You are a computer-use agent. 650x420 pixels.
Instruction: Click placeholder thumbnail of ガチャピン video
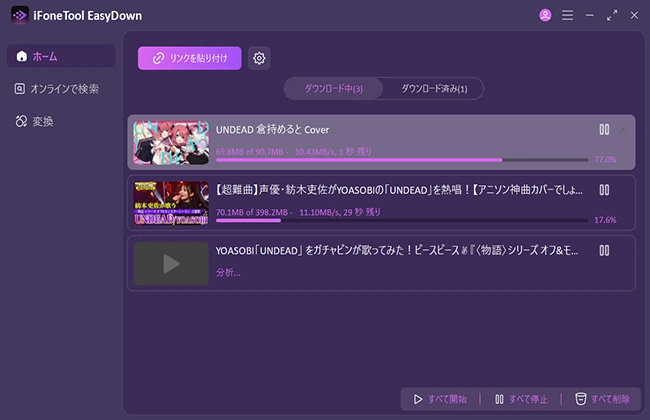point(171,264)
